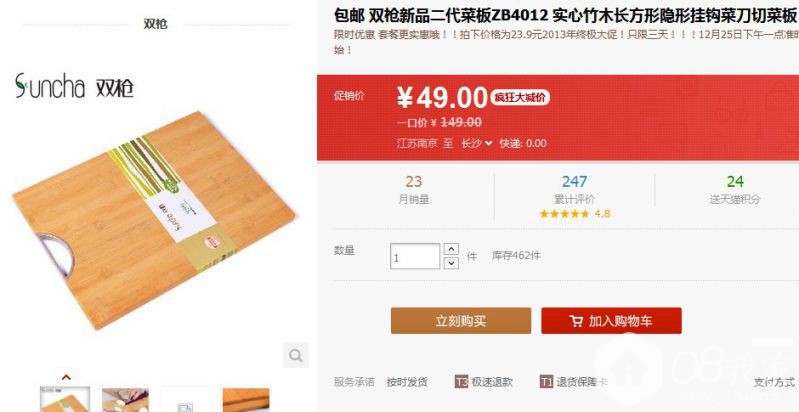This screenshot has height=412, width=799.
Task: Click the 24 送天猫积分 points link
Action: (x=735, y=189)
